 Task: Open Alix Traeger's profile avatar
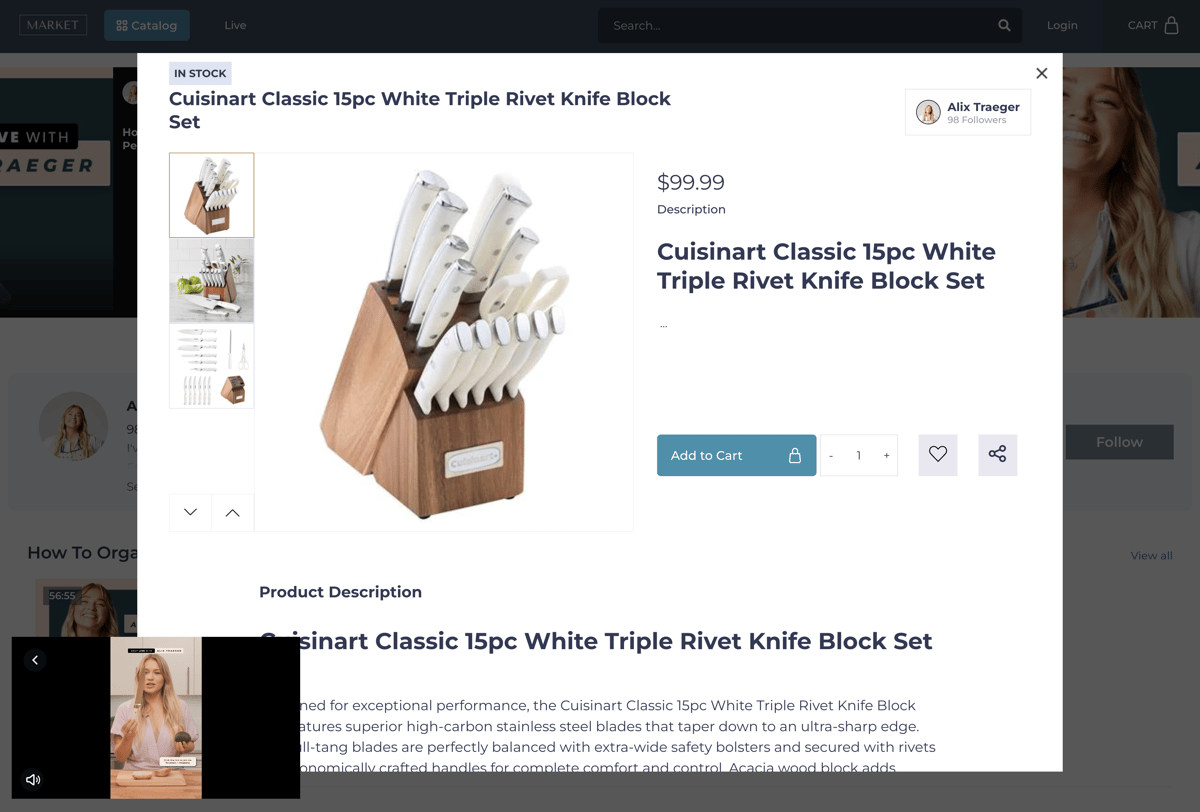[928, 112]
